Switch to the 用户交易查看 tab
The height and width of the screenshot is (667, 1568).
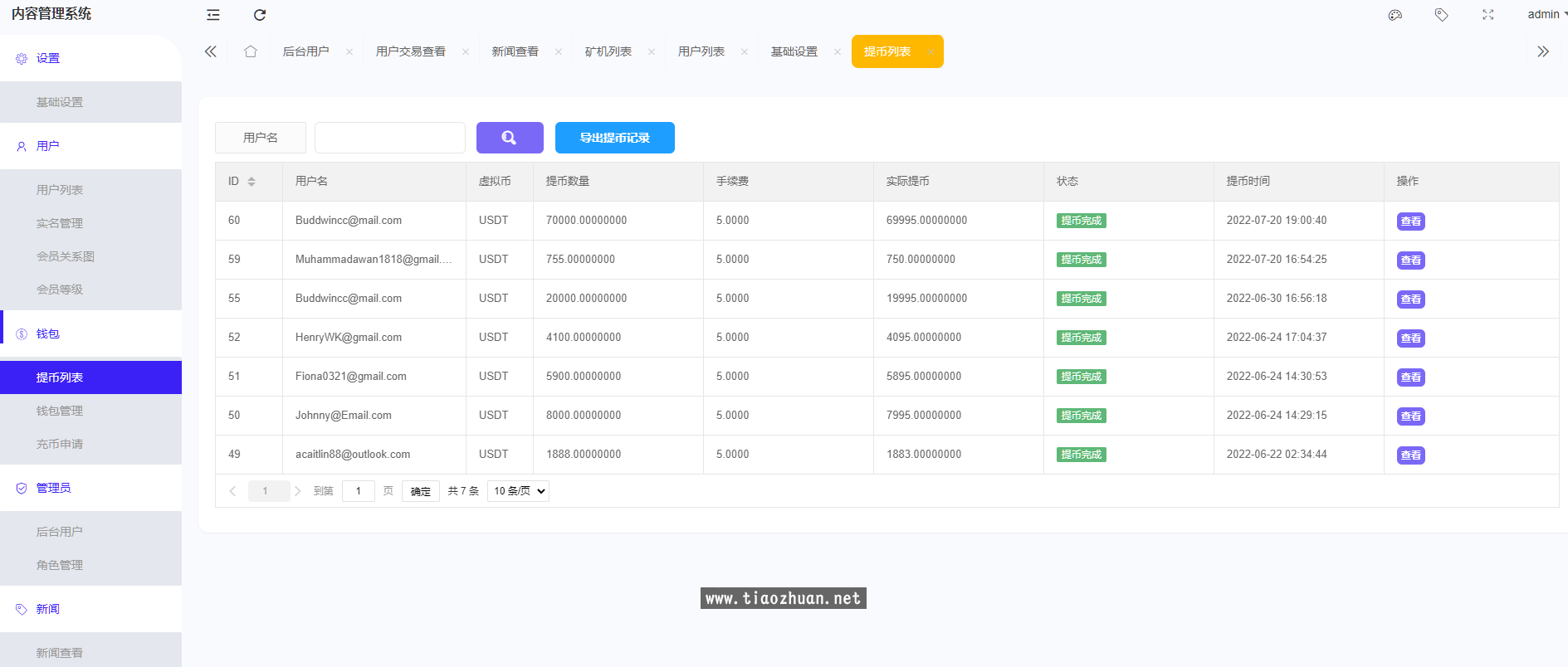[x=411, y=51]
